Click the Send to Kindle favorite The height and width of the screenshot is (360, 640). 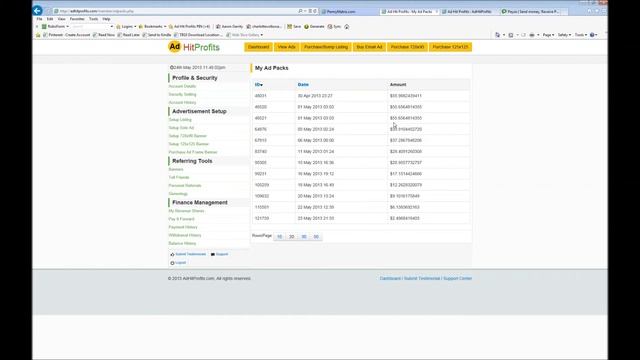(156, 35)
